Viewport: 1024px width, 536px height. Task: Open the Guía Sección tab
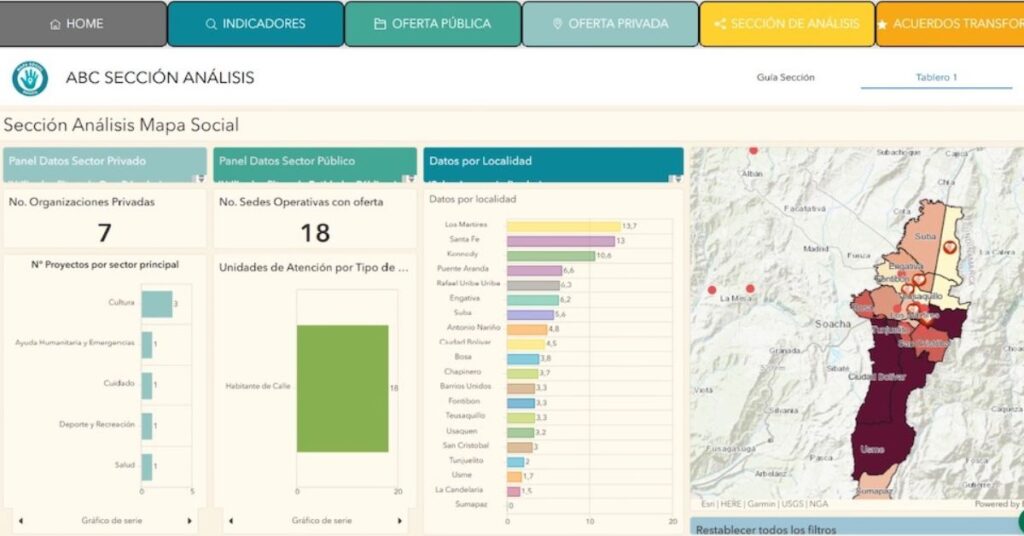(785, 78)
